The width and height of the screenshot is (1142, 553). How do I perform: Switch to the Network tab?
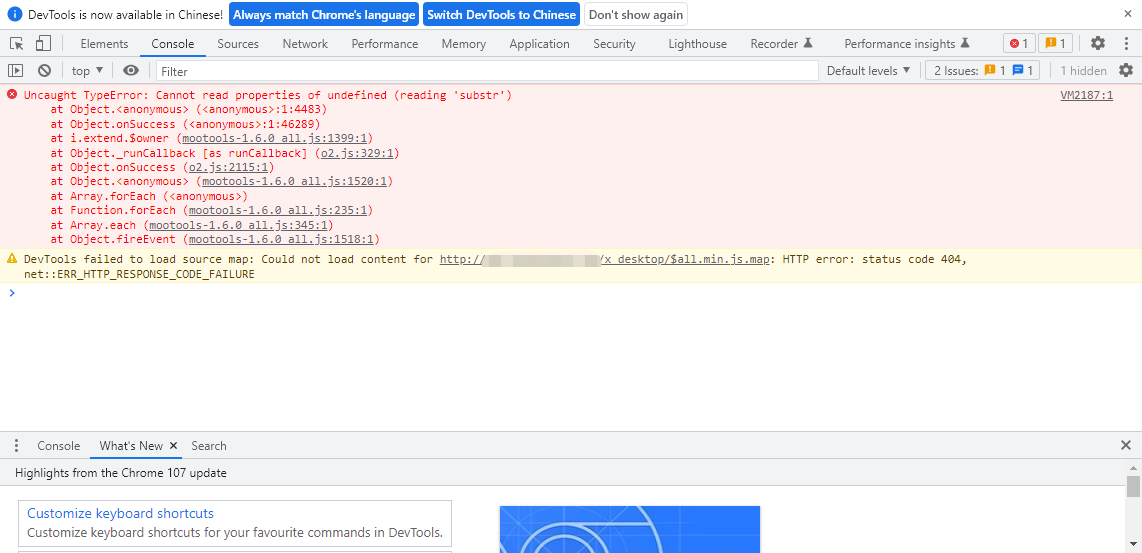[x=305, y=44]
